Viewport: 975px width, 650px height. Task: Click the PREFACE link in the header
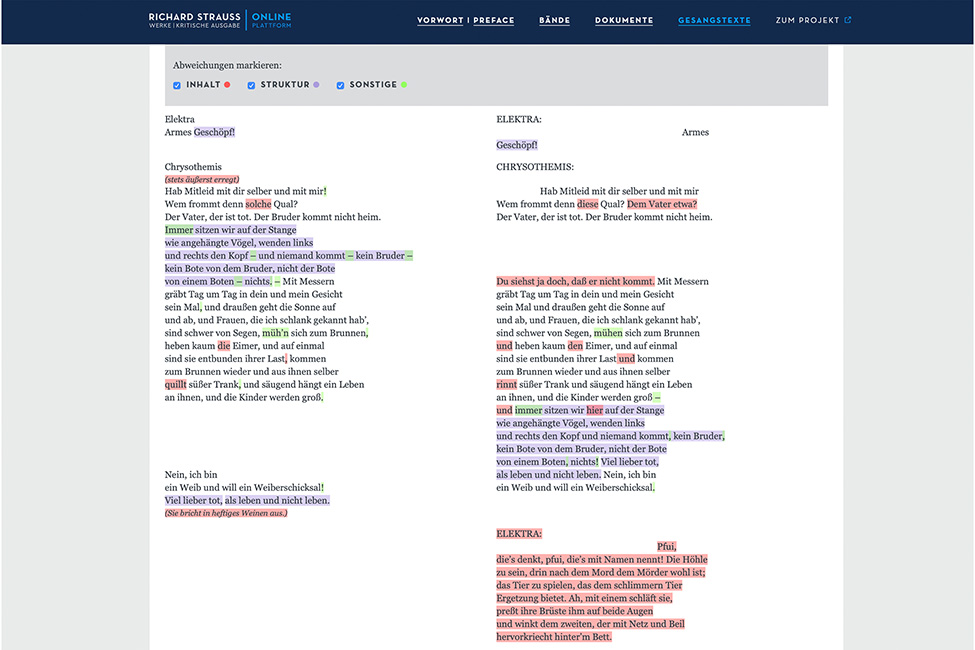click(x=494, y=20)
